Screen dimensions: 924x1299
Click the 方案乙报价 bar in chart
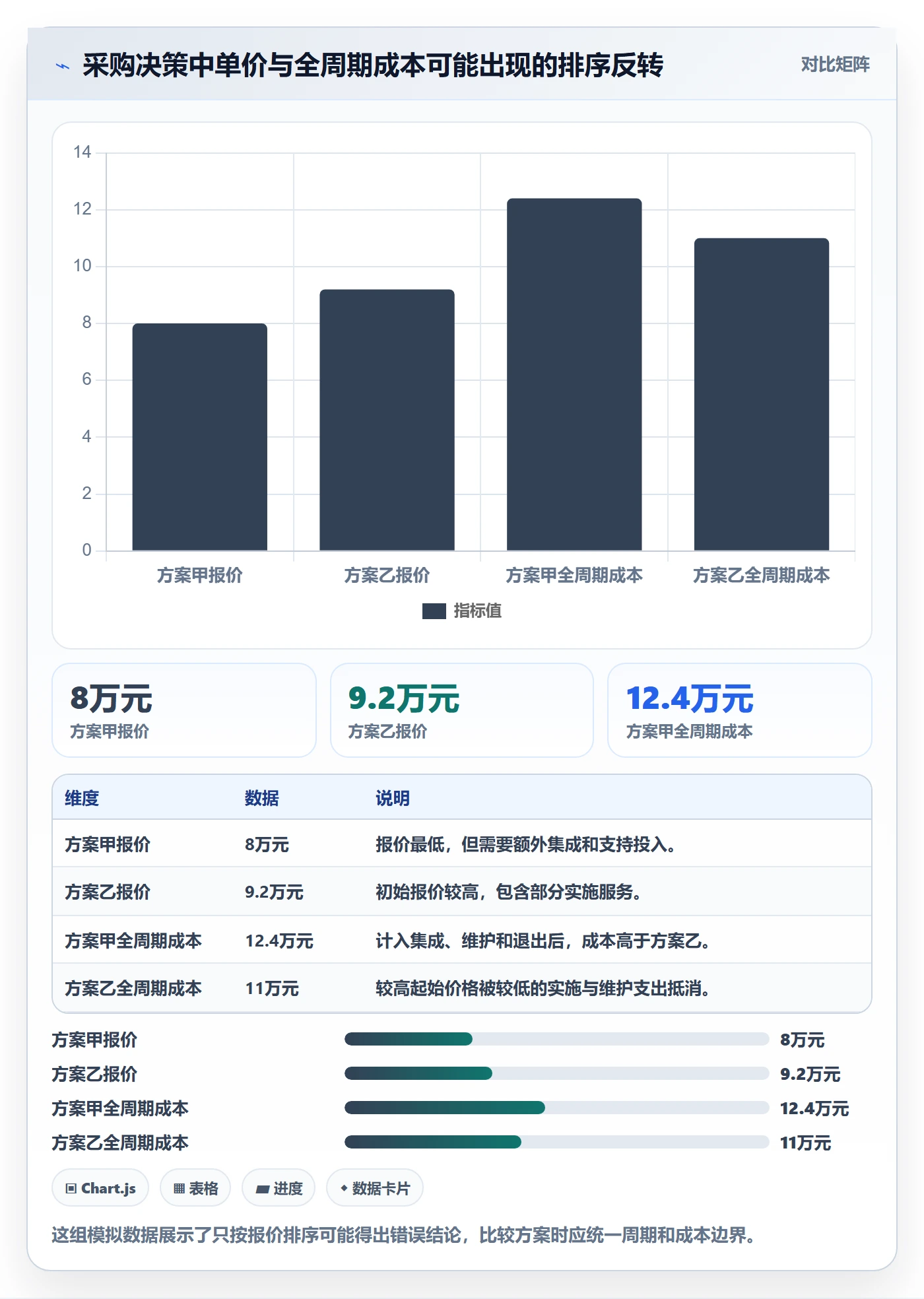point(387,420)
